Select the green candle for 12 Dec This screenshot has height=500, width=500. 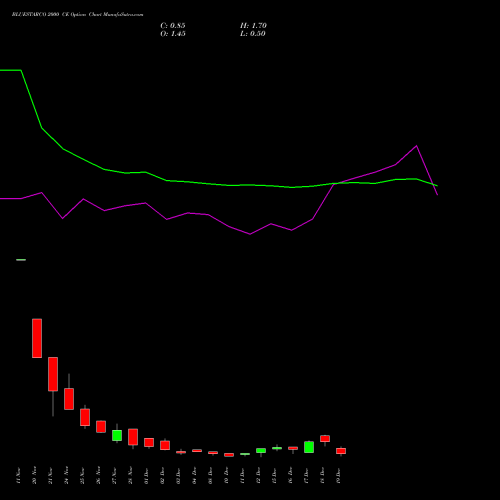click(x=261, y=450)
